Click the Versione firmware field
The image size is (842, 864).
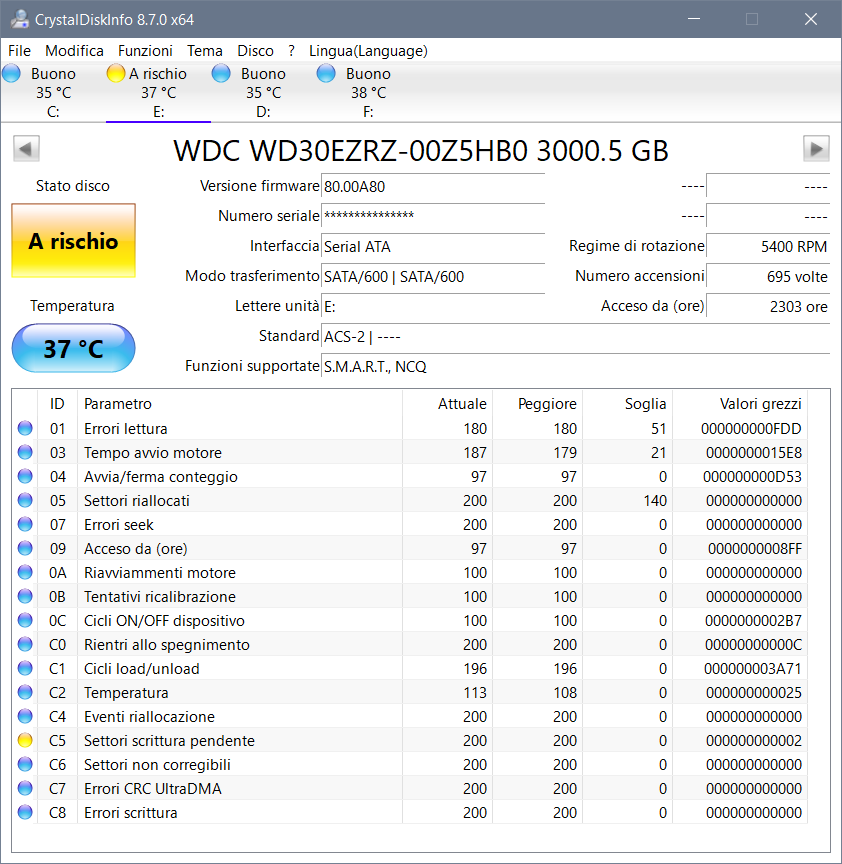pos(433,186)
